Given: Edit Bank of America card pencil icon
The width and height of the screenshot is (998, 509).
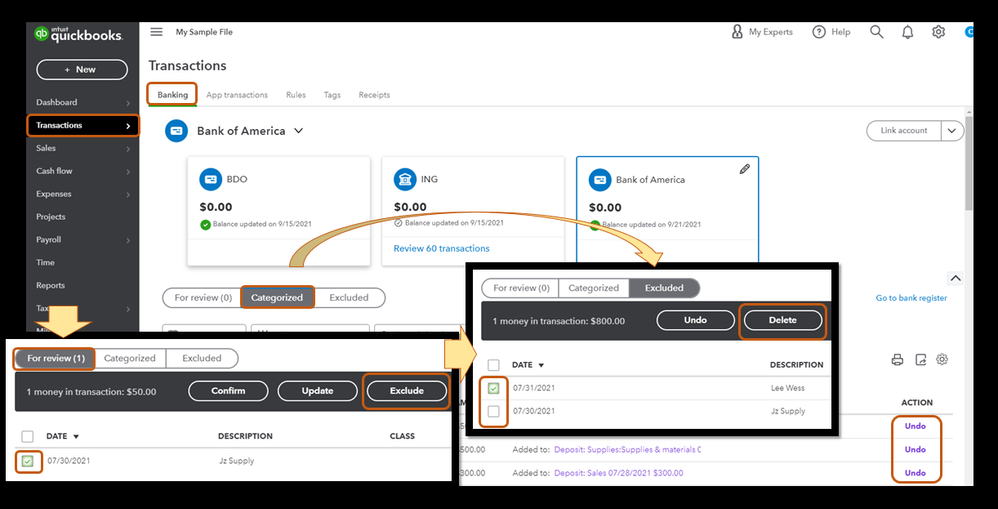Looking at the screenshot, I should (745, 169).
